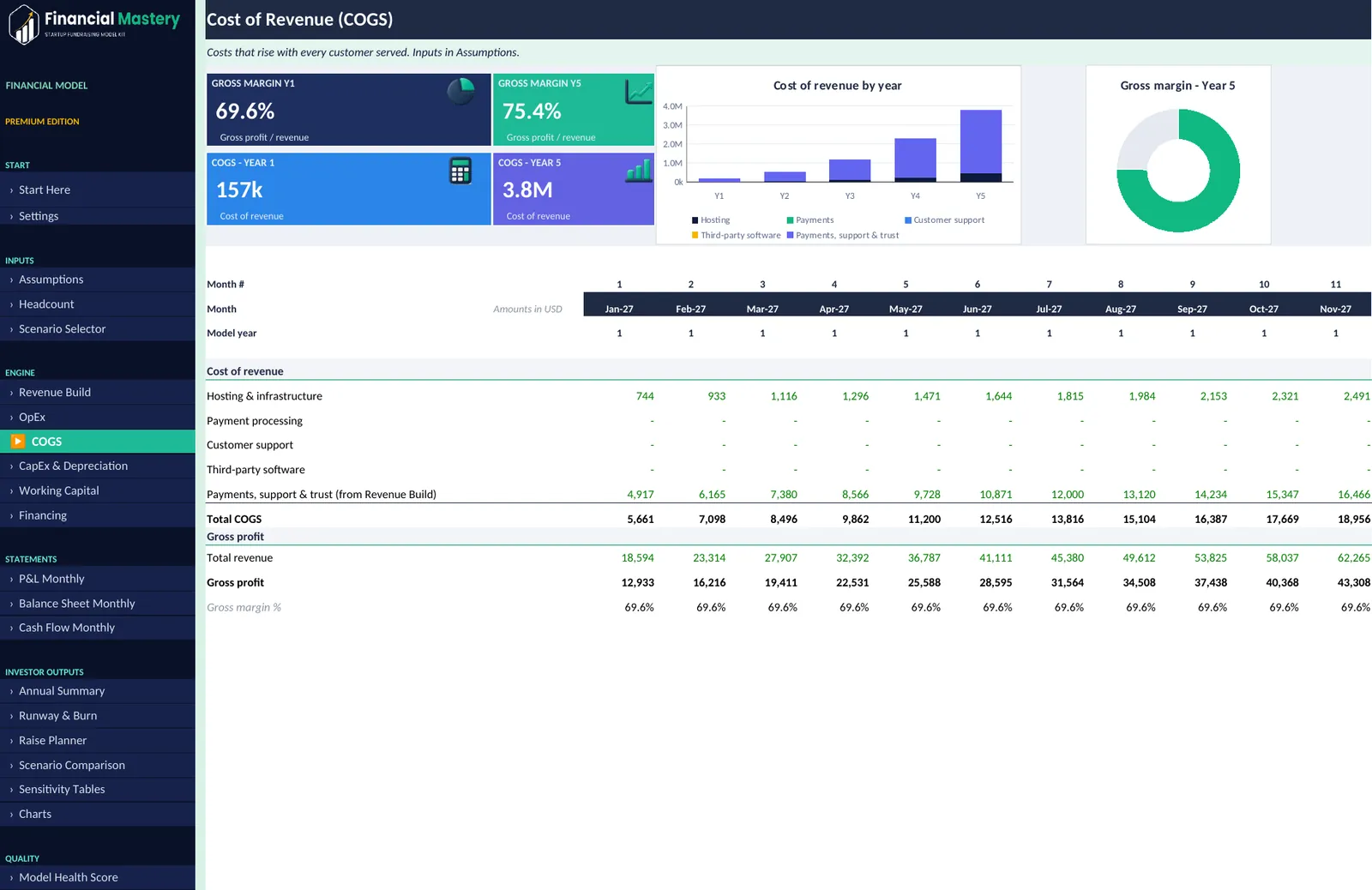
Task: Open the Charts sheet
Action: tap(98, 815)
